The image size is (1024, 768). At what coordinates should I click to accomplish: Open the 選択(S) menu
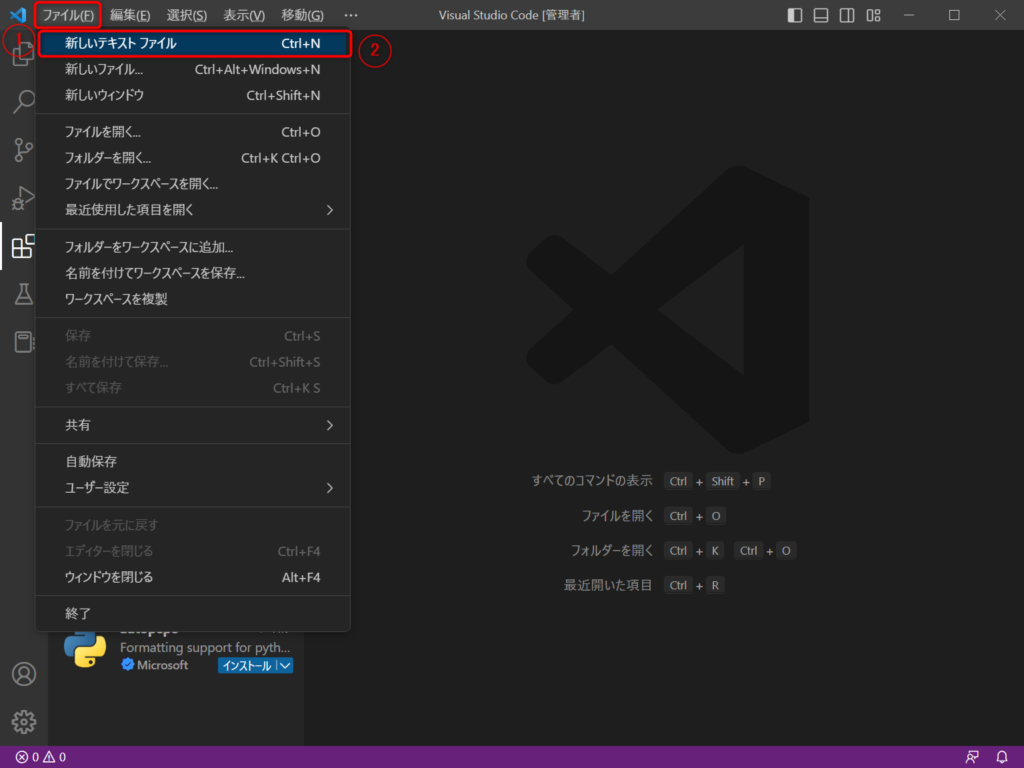coord(187,15)
